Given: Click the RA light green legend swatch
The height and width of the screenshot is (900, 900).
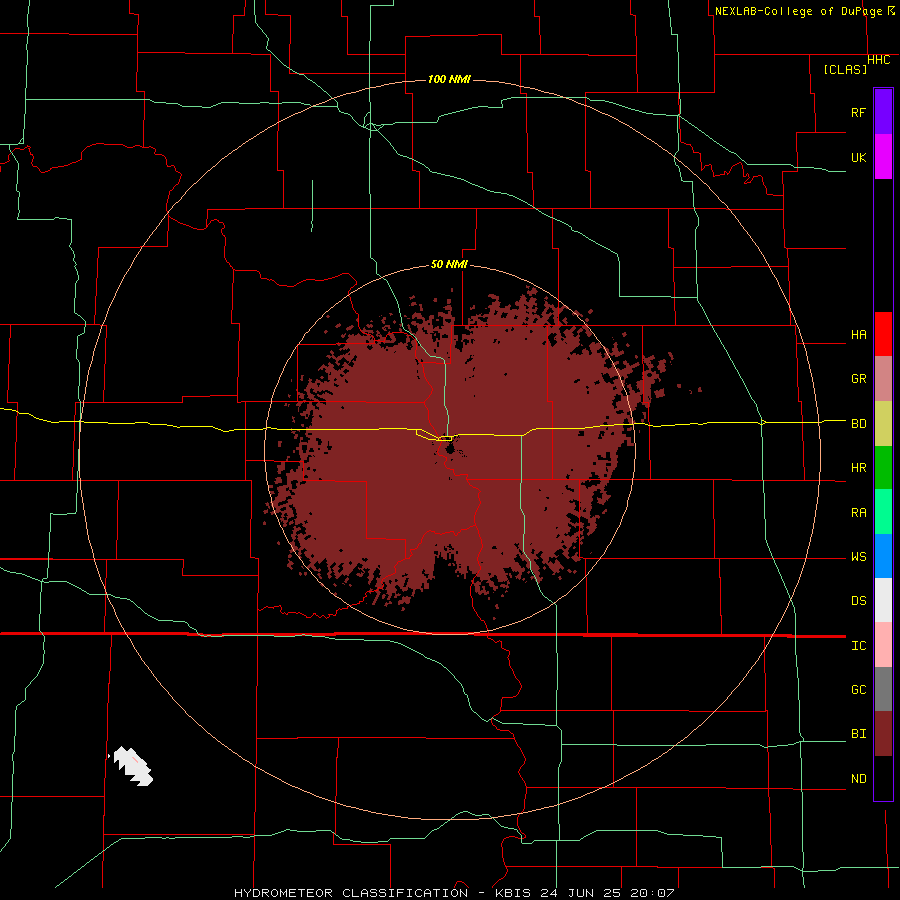Looking at the screenshot, I should [x=883, y=512].
